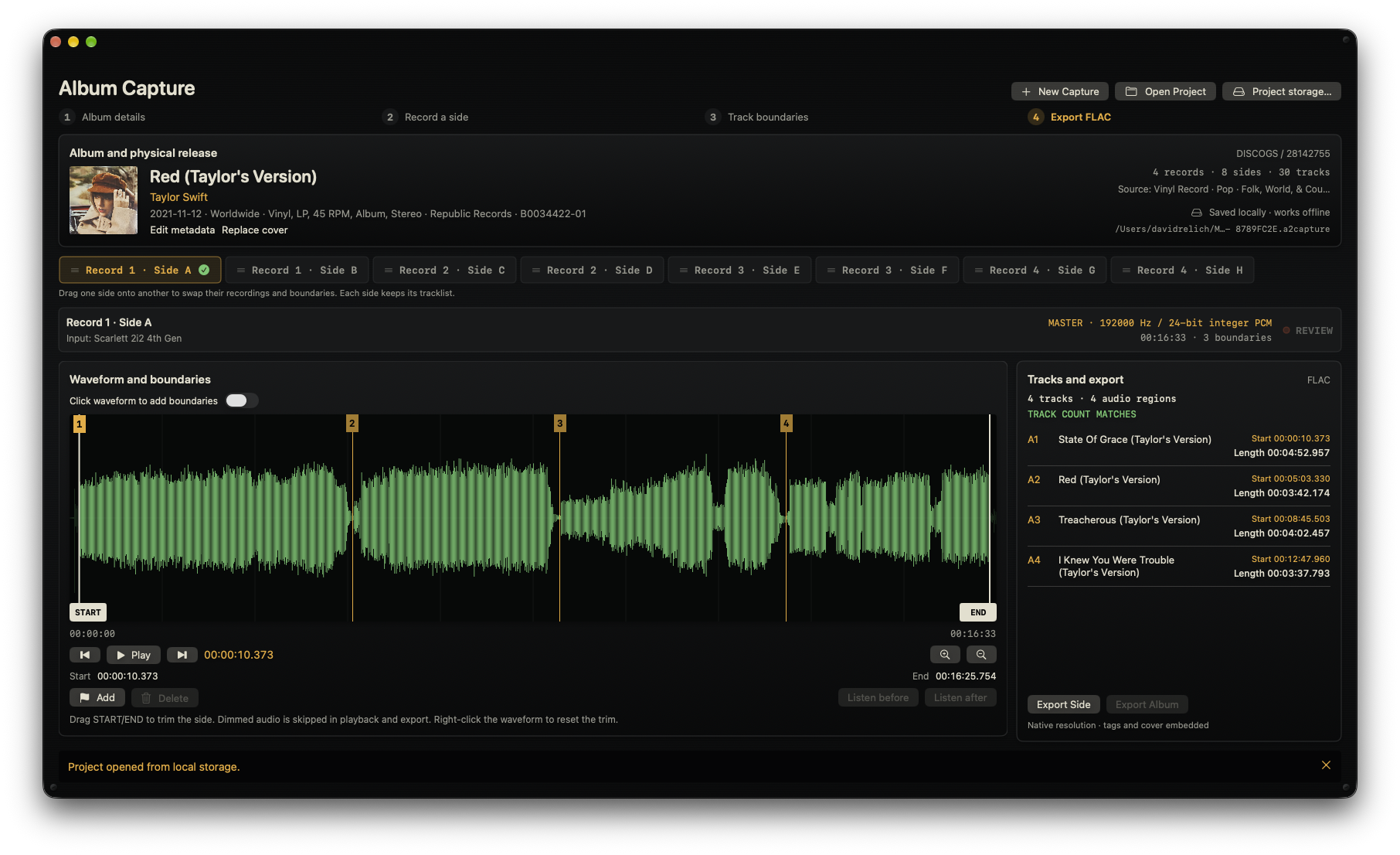This screenshot has height=855, width=1400.
Task: Switch to Record 1 Side B
Action: [x=297, y=270]
